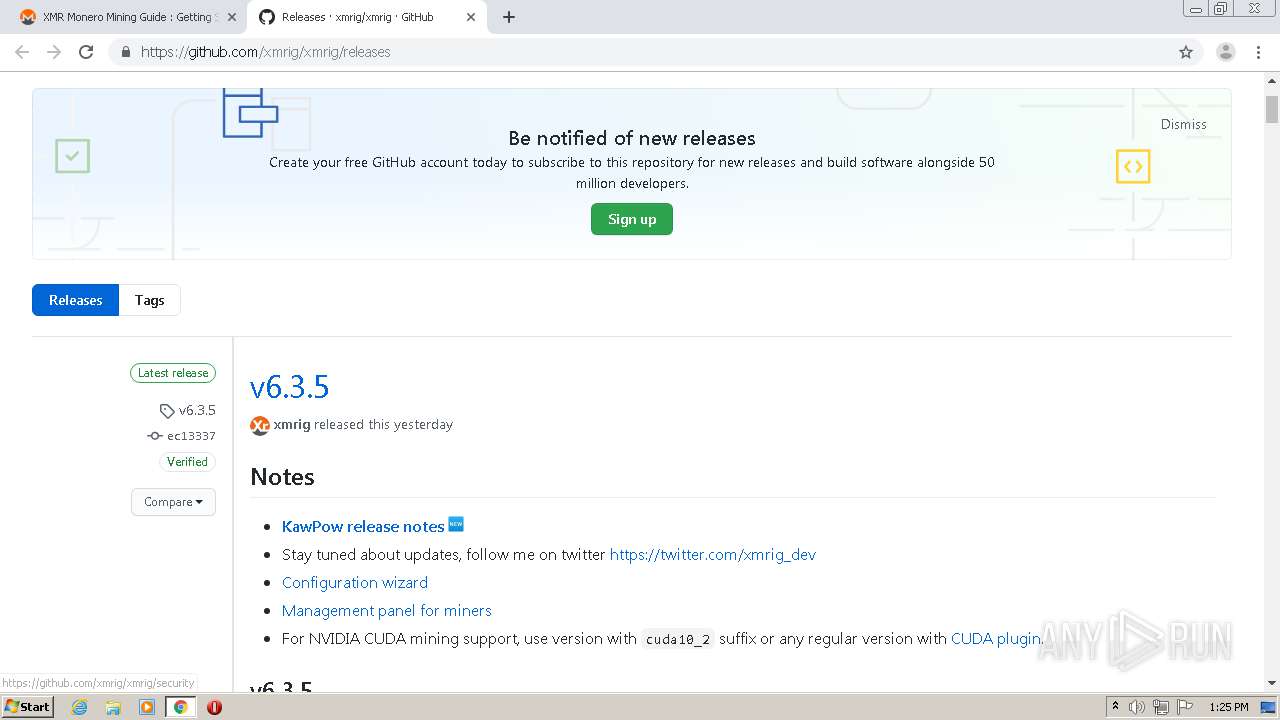
Task: Click the 1:25 PM taskbar clock
Action: [x=1228, y=707]
